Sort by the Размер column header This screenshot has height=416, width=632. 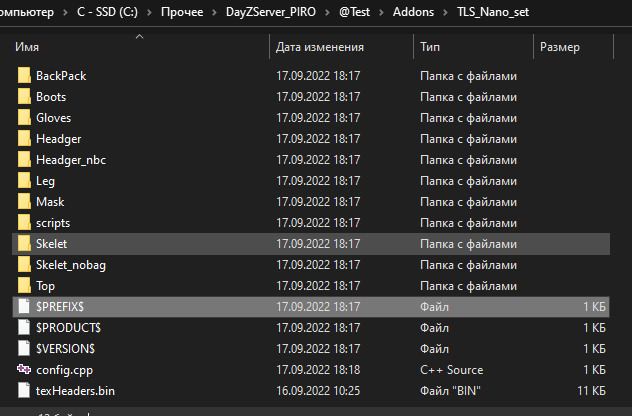click(x=559, y=47)
